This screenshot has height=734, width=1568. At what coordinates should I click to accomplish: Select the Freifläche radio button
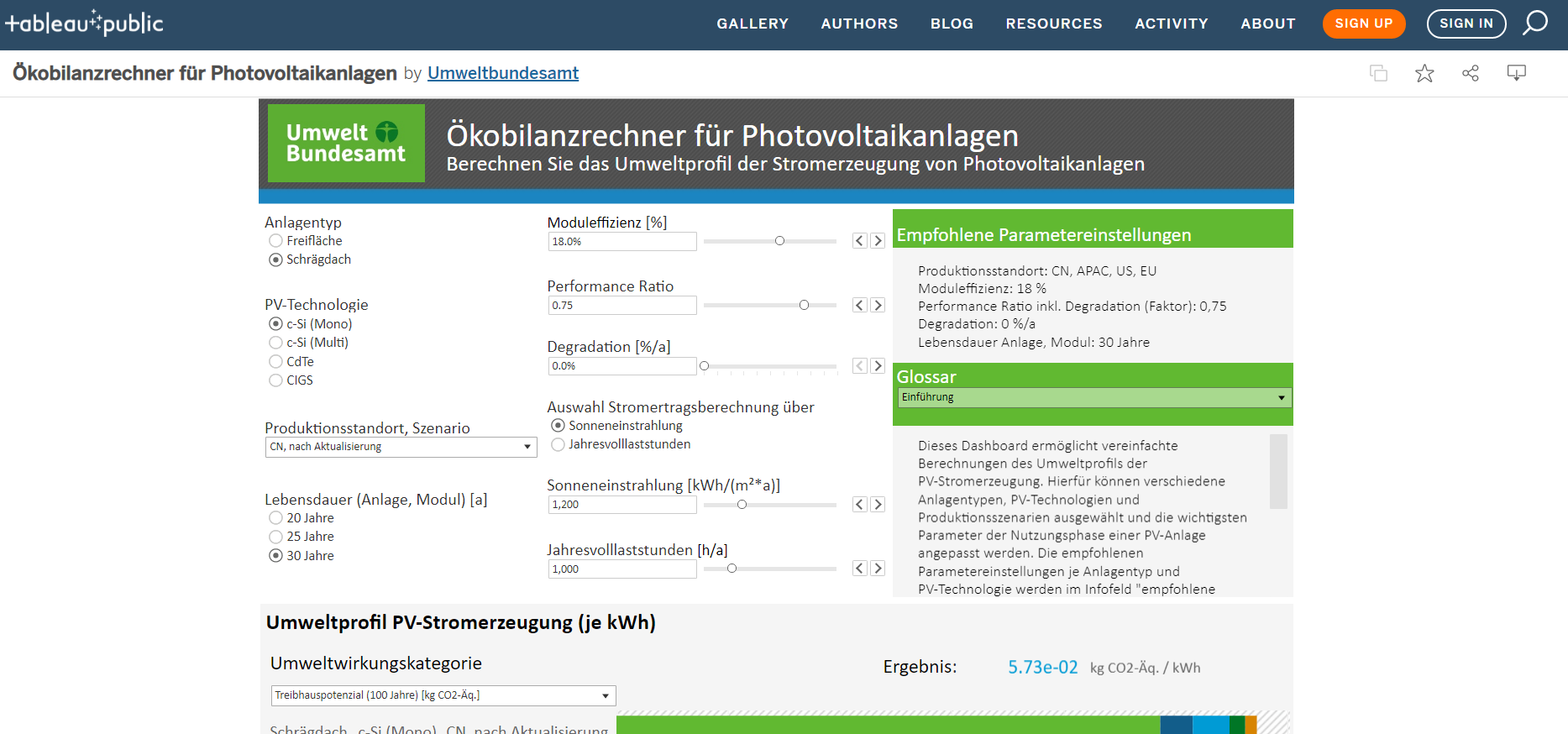click(x=275, y=241)
